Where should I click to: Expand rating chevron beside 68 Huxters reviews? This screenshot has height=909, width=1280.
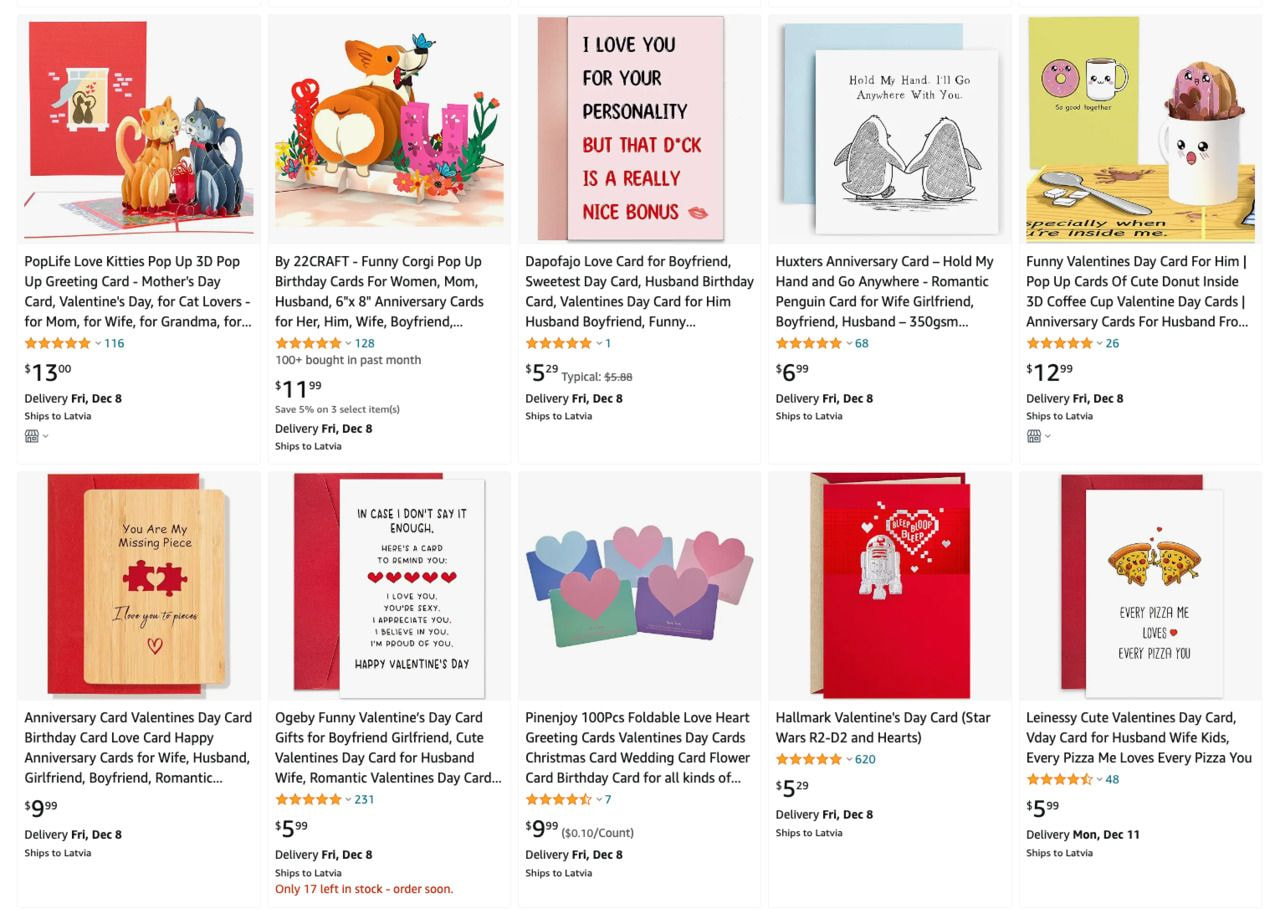[x=849, y=344]
